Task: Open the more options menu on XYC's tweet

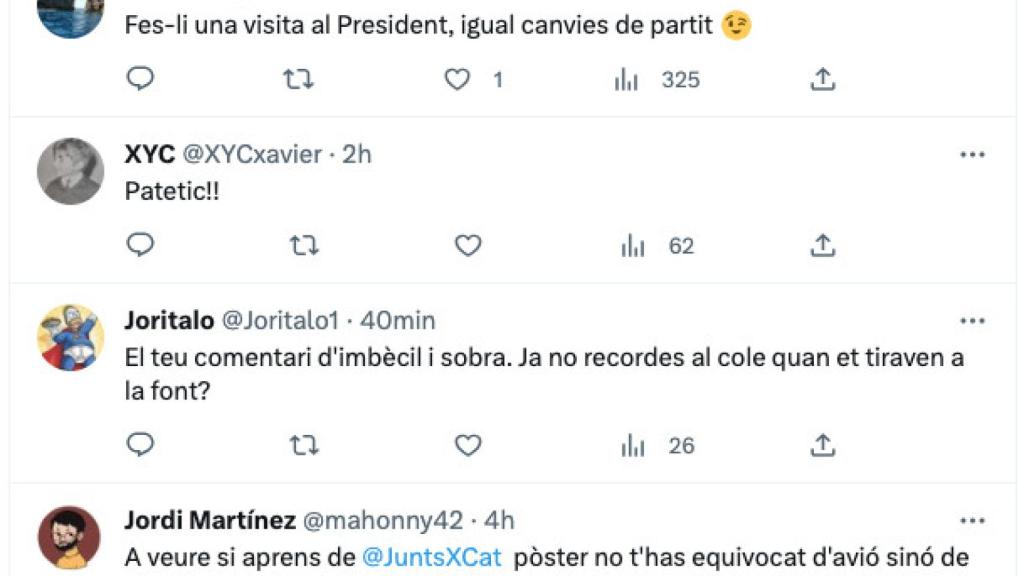Action: [971, 152]
